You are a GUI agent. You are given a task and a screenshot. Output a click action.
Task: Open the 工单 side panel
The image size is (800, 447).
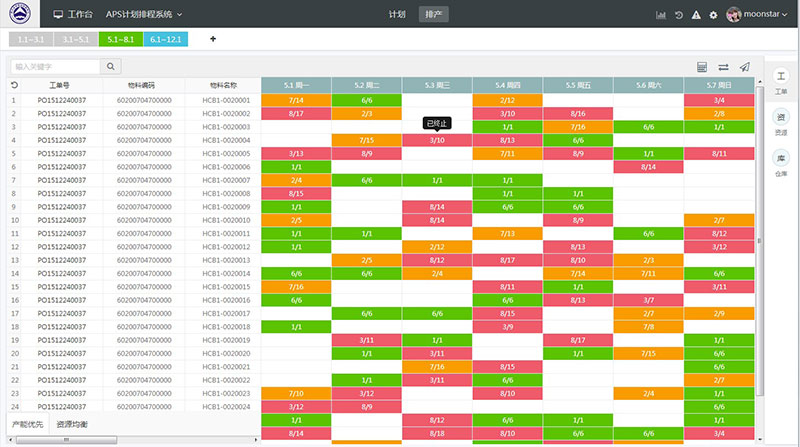coord(781,84)
